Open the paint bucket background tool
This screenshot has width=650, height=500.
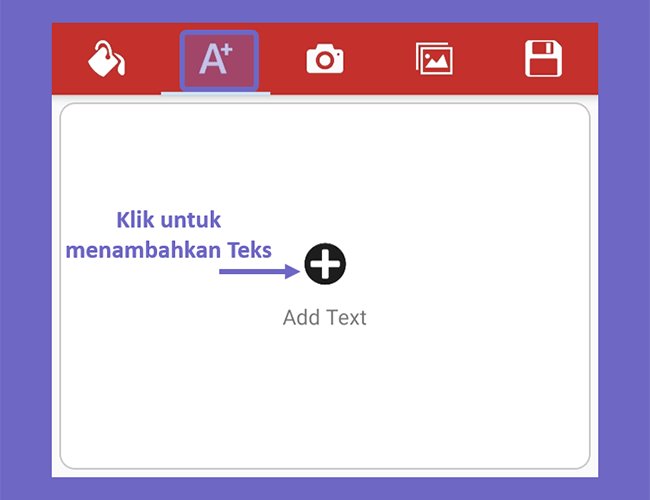(x=107, y=58)
